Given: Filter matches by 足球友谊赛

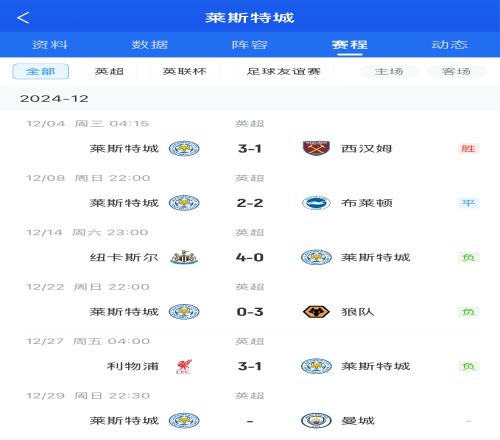Looking at the screenshot, I should (x=284, y=71).
